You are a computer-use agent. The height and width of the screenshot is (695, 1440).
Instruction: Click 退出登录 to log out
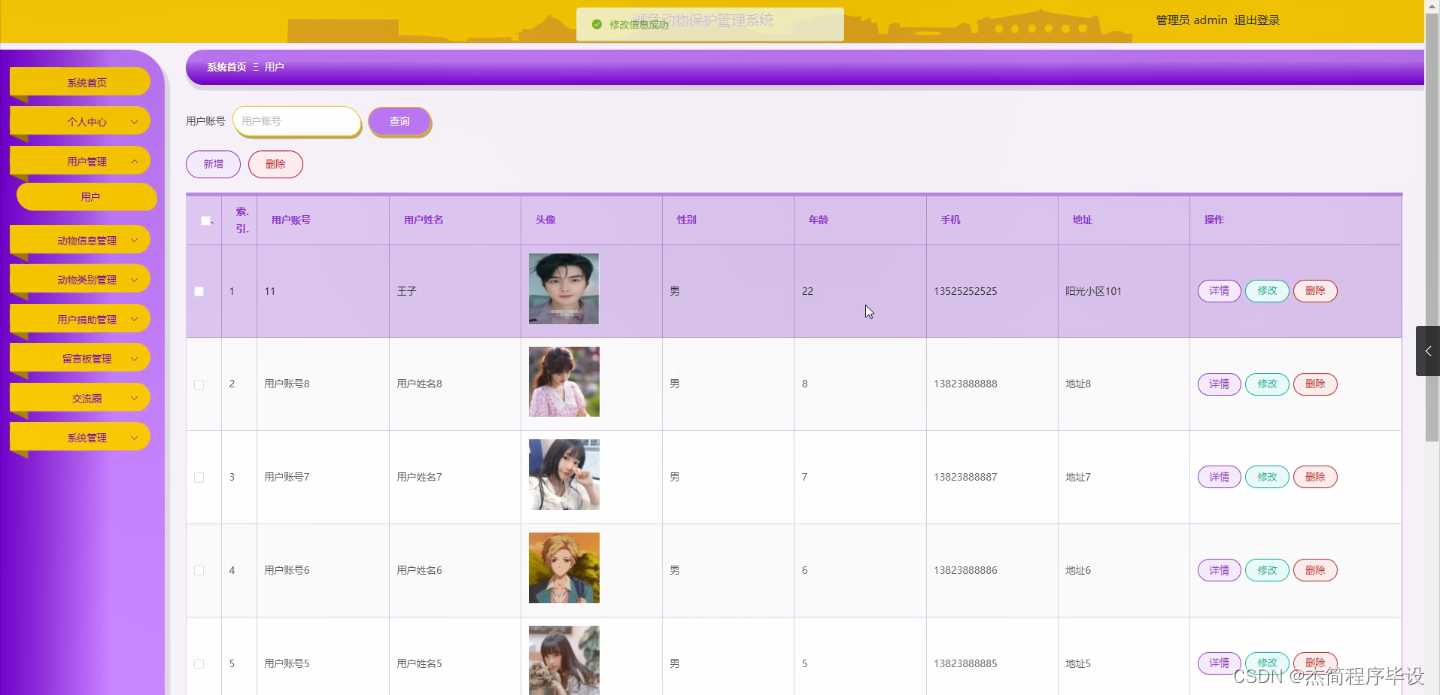pos(1257,20)
